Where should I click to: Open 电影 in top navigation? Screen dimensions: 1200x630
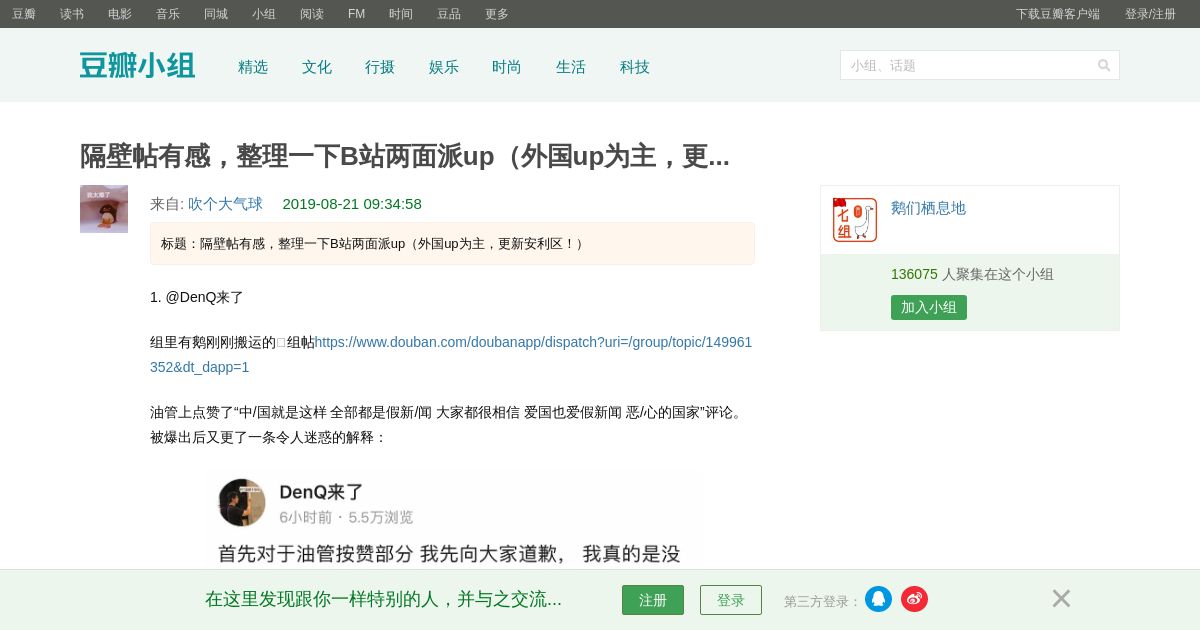(120, 14)
